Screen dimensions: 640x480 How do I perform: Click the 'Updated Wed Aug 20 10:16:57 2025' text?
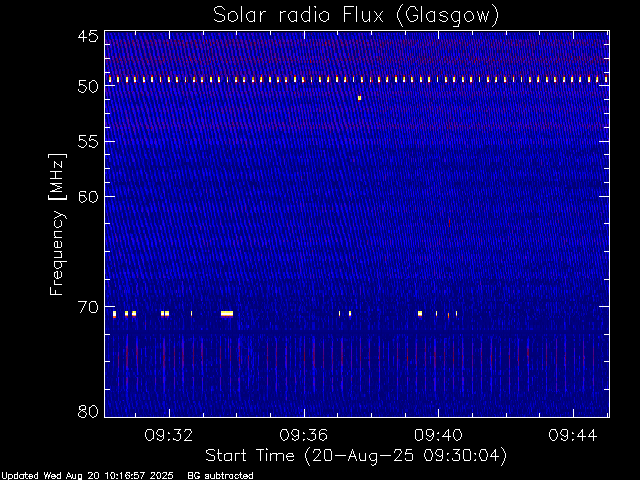point(87,476)
